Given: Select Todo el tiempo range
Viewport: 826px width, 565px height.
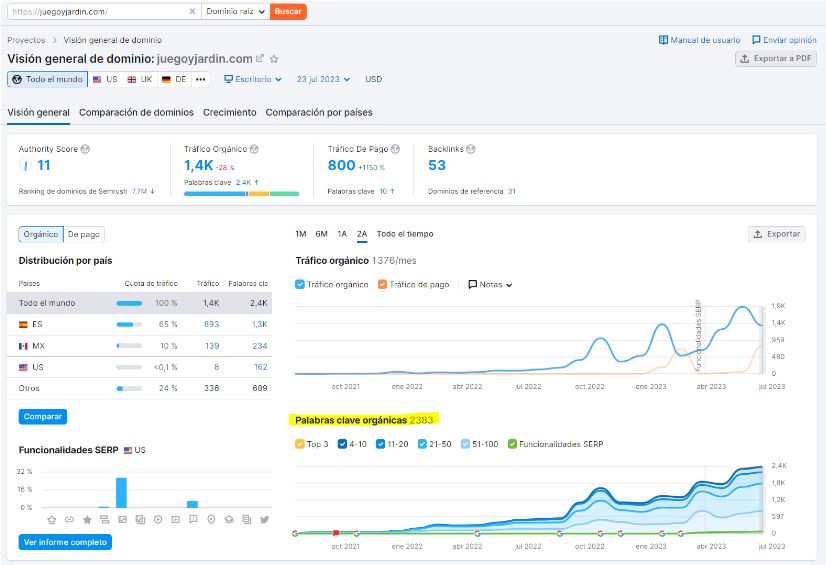Looking at the screenshot, I should (405, 234).
